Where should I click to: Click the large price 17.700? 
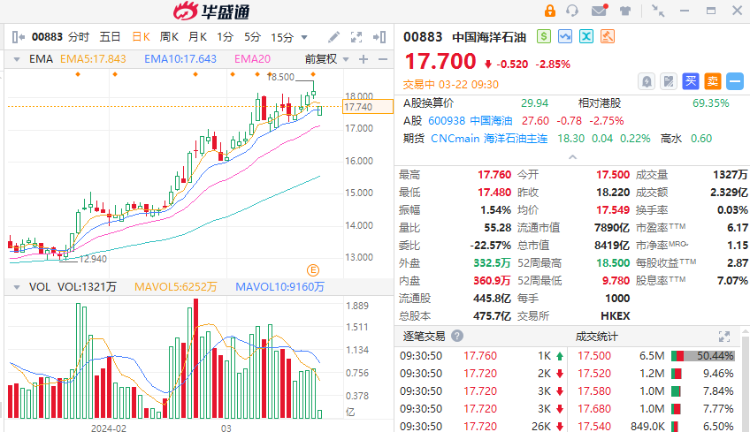point(441,62)
